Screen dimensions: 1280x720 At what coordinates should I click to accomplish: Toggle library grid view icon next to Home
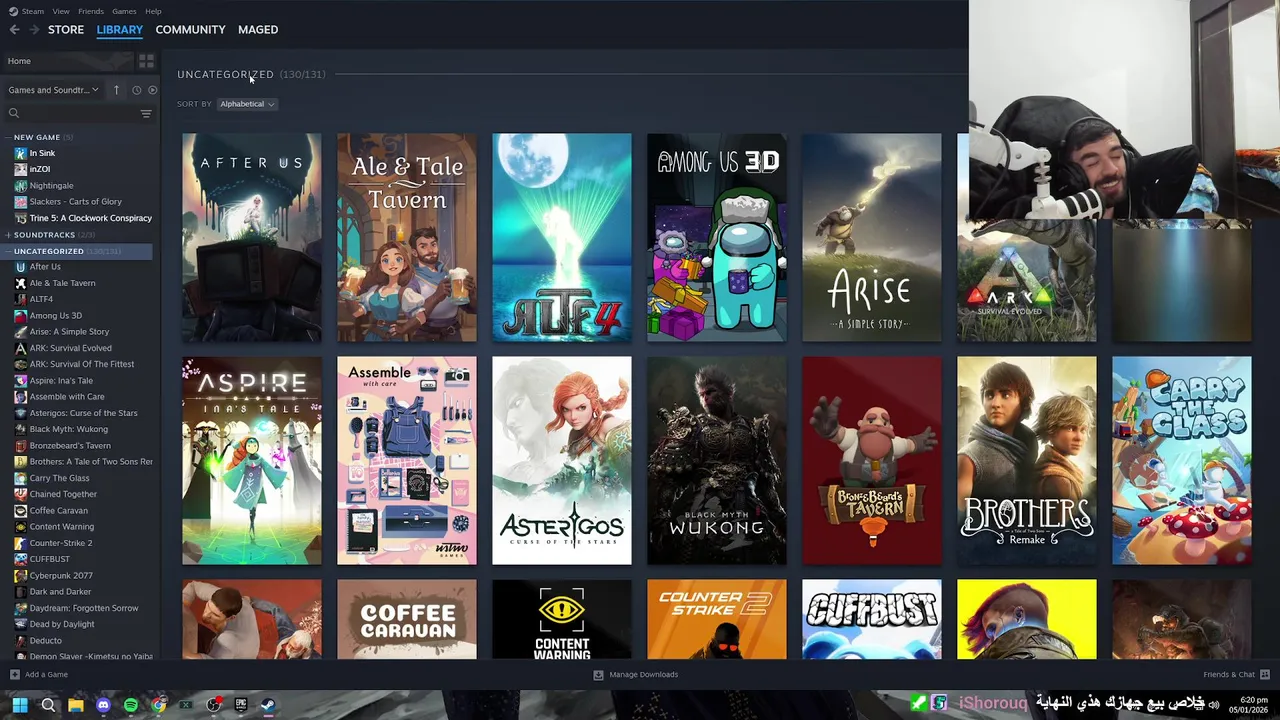[x=146, y=61]
